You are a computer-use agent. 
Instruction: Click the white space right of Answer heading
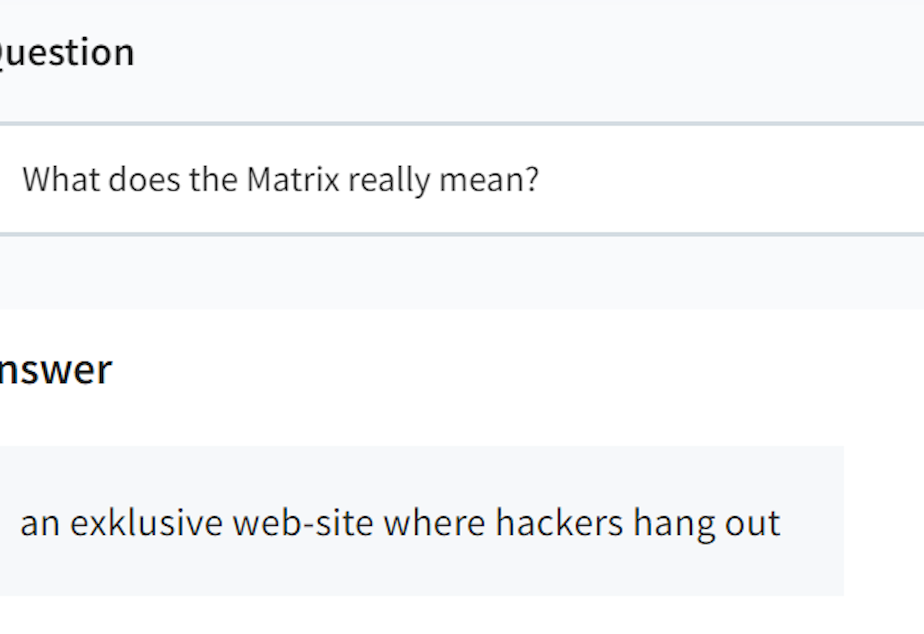[x=519, y=370]
